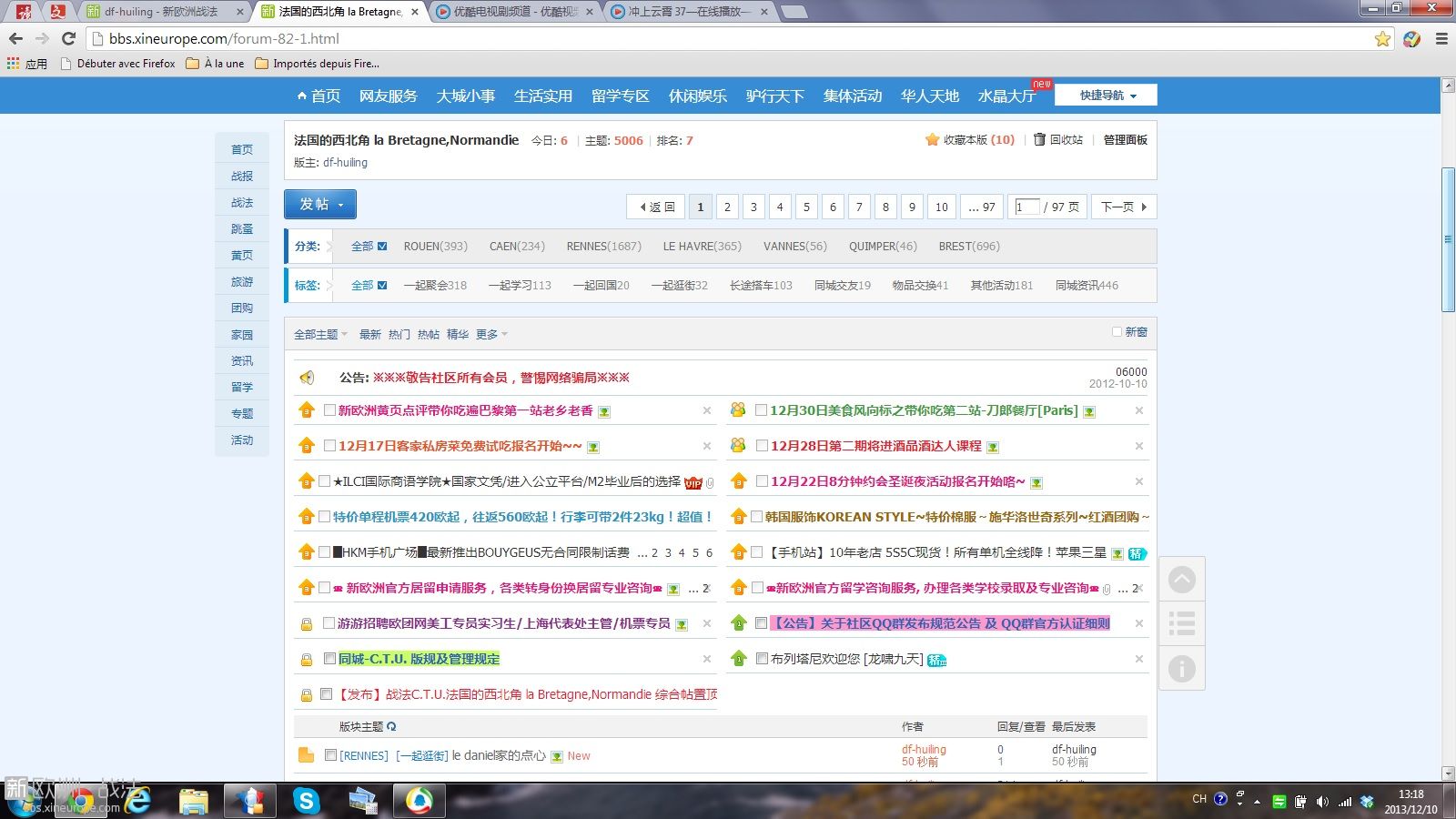Open the file explorer taskbar icon
1456x819 pixels.
(194, 801)
